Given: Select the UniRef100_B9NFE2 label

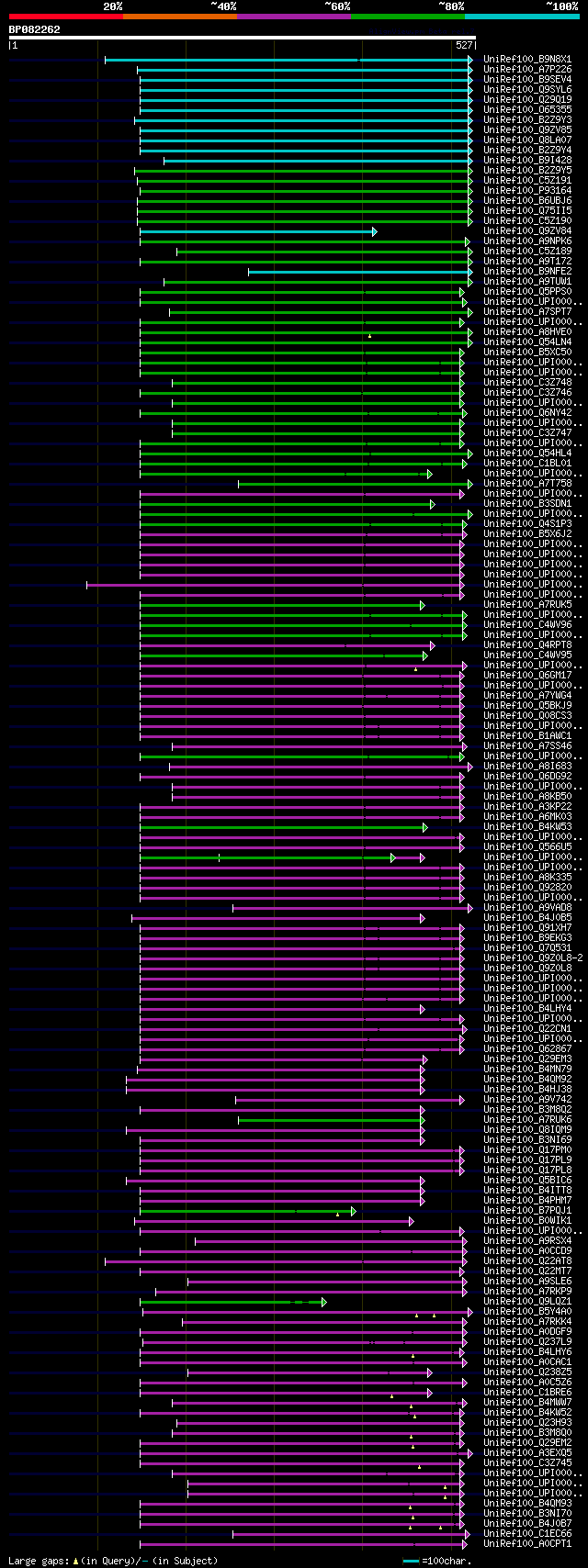Looking at the screenshot, I should (527, 272).
